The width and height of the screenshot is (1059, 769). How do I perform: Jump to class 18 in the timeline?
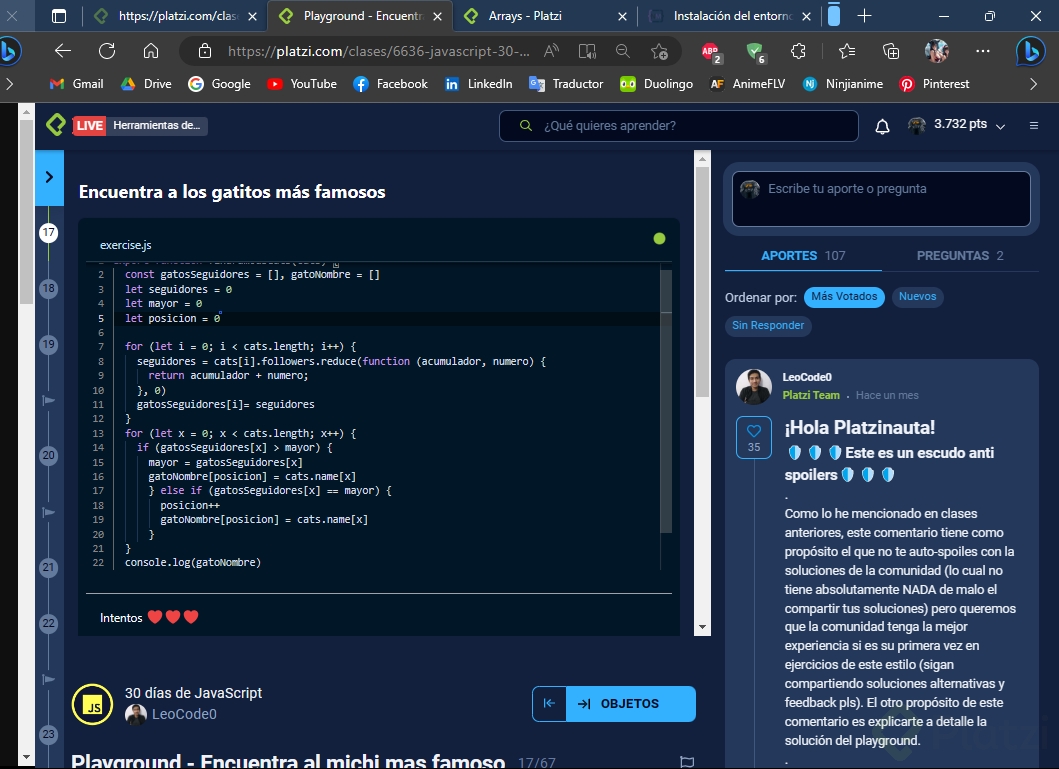click(49, 289)
